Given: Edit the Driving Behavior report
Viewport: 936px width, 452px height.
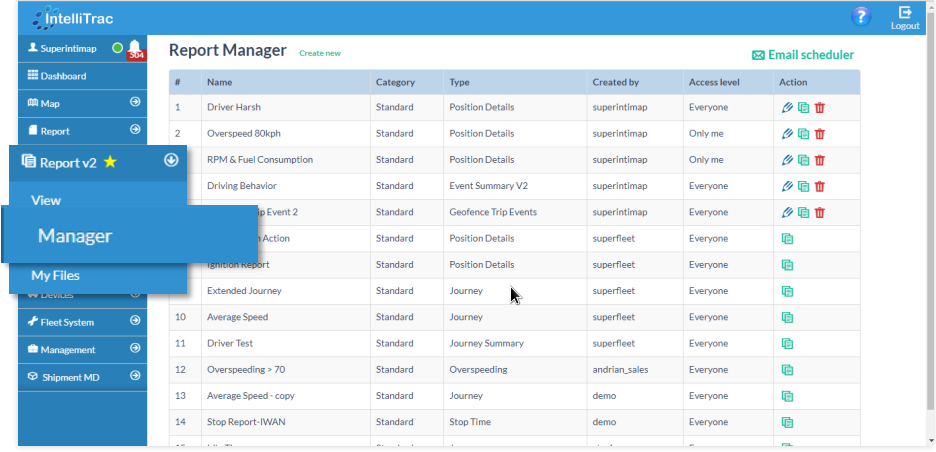Looking at the screenshot, I should (787, 186).
